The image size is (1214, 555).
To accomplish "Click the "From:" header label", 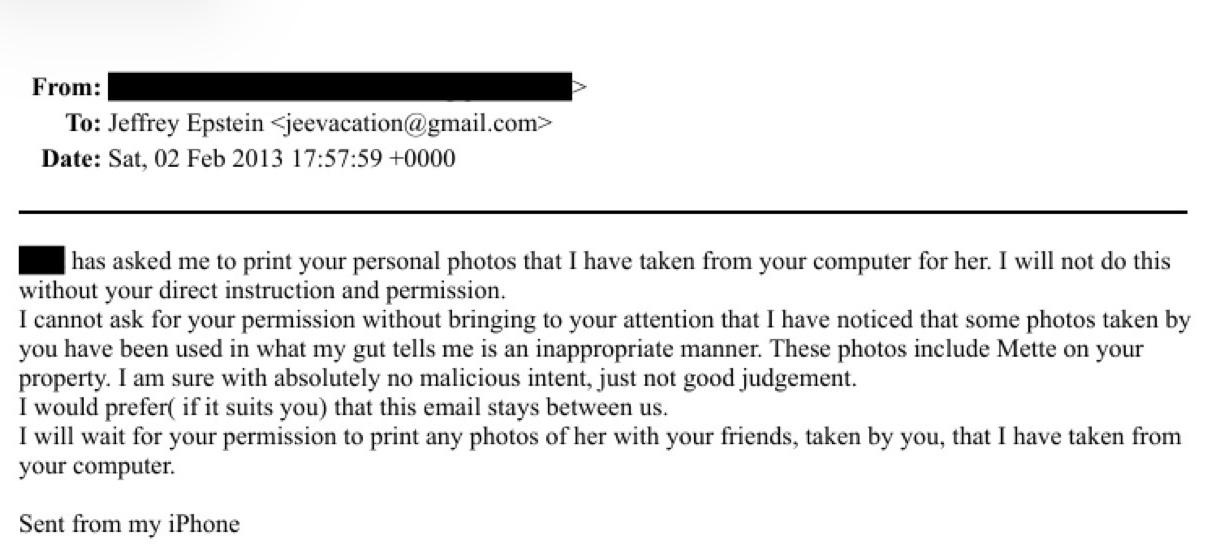I will [66, 88].
